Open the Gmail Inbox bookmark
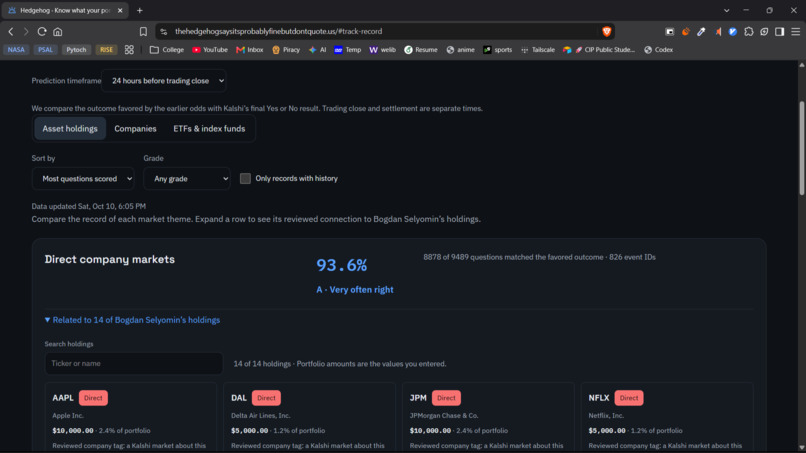The width and height of the screenshot is (806, 453). click(x=250, y=50)
